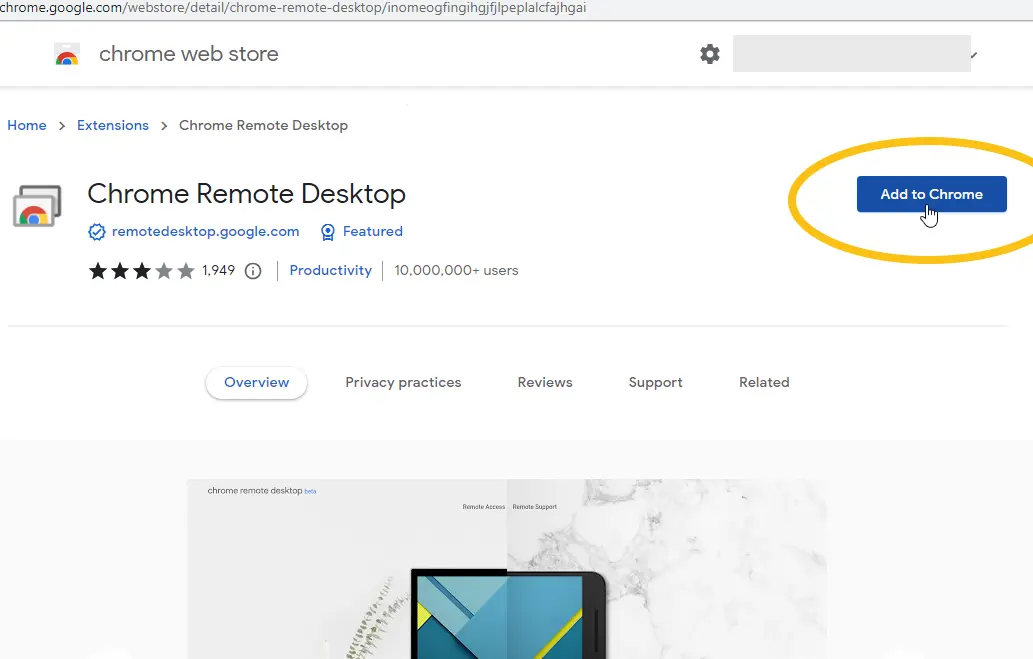Visit the remotedesktop.google.com publisher link
1033x659 pixels.
coord(206,232)
